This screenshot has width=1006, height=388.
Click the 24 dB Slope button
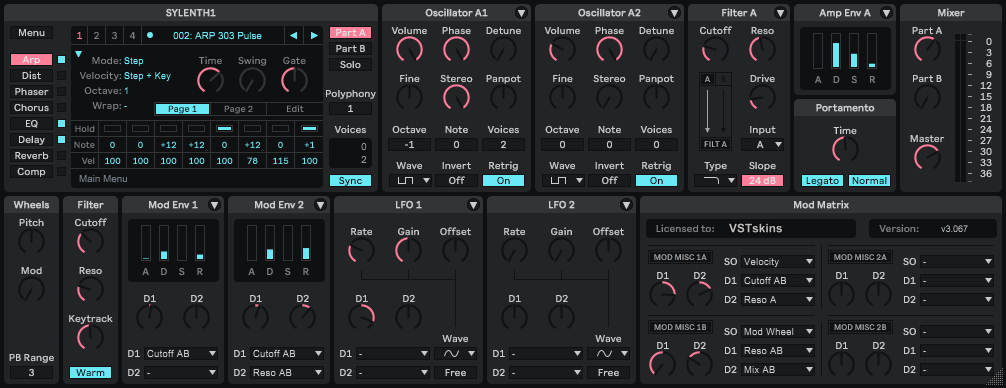click(762, 181)
